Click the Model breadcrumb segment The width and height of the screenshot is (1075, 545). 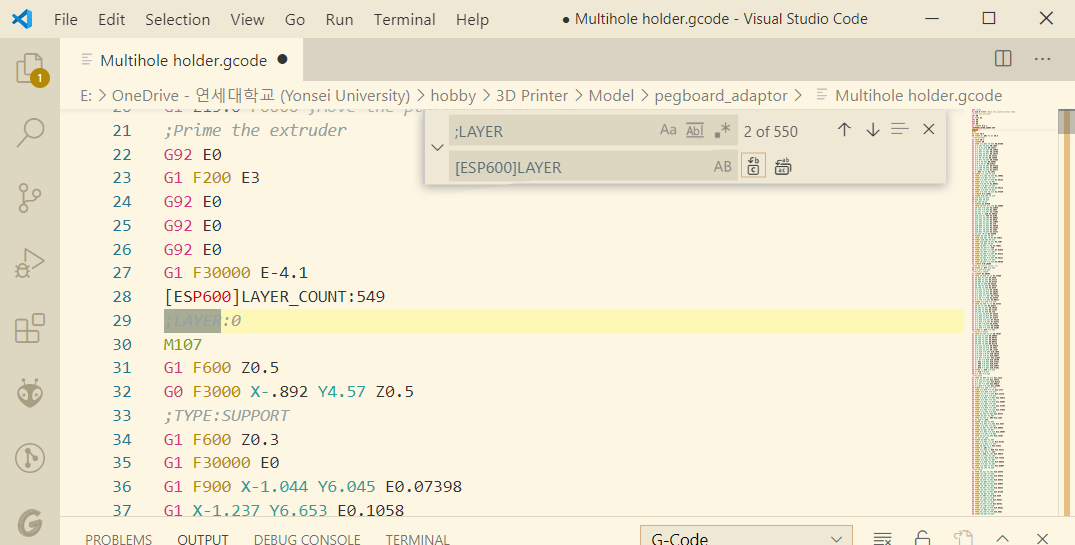click(612, 95)
